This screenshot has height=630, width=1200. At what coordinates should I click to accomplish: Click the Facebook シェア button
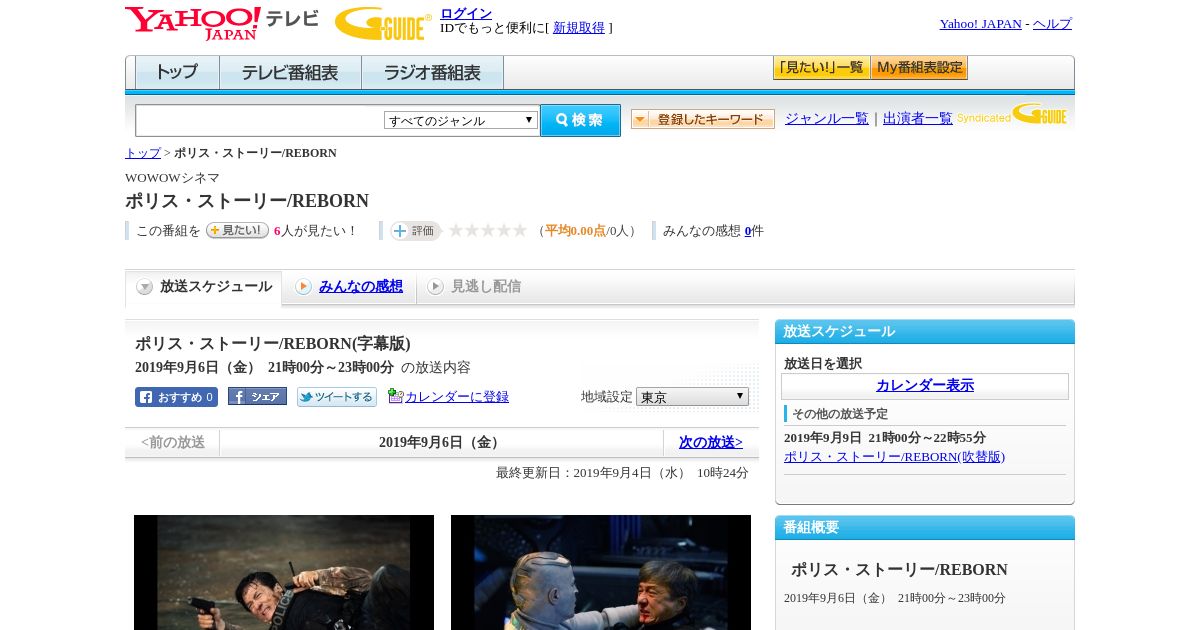[257, 396]
